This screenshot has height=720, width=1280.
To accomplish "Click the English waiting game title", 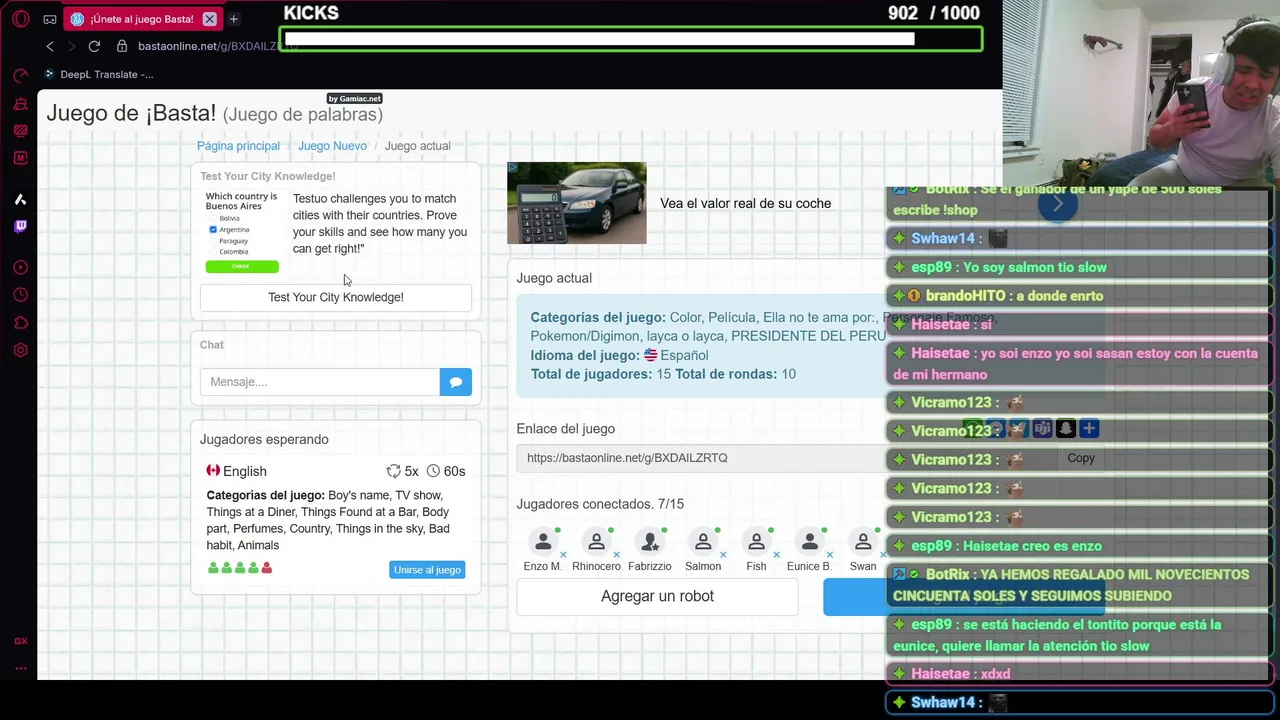I will [x=245, y=471].
